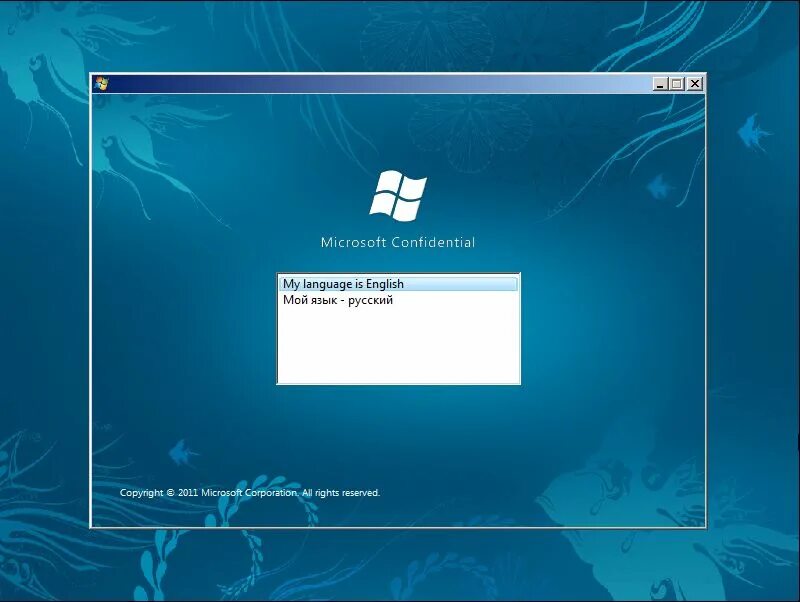Select "My language is English" option
The image size is (800, 602).
click(x=398, y=284)
